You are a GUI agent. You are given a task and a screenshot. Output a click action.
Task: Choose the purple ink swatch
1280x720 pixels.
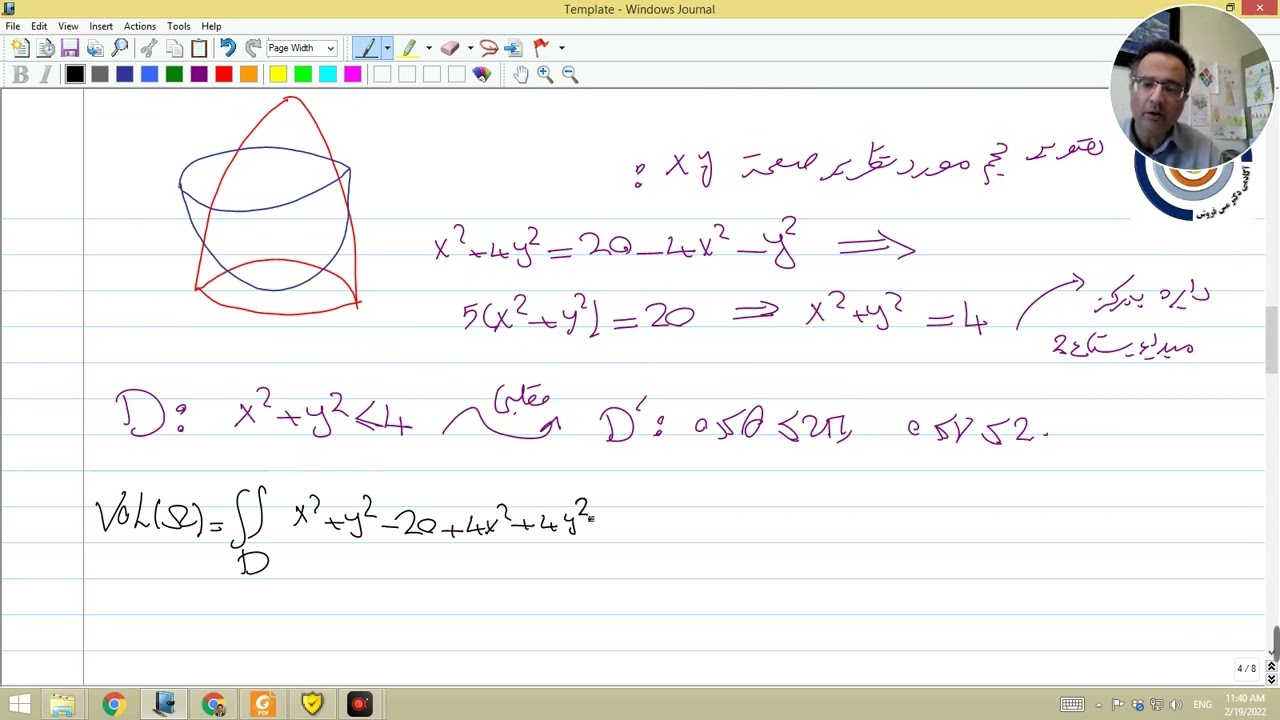click(x=199, y=74)
